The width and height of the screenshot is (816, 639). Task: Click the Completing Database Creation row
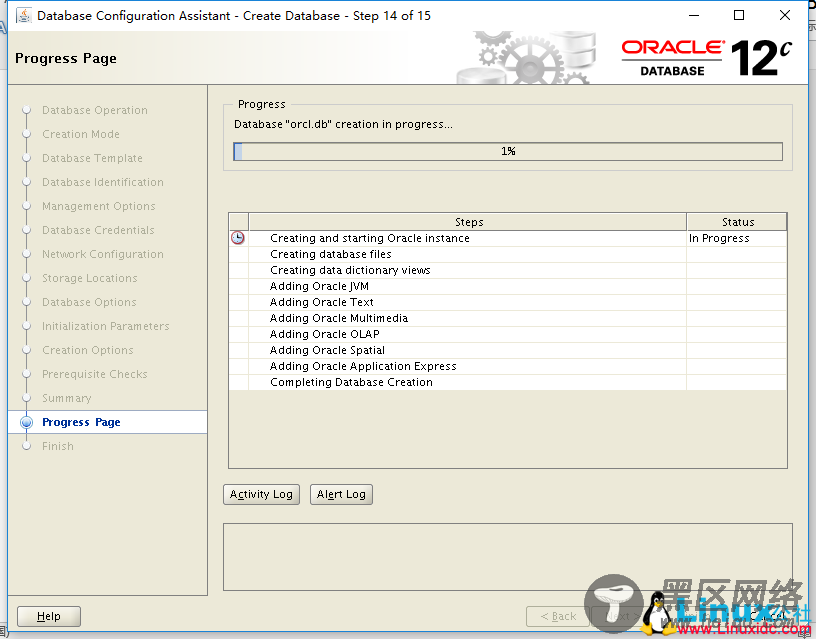[507, 382]
